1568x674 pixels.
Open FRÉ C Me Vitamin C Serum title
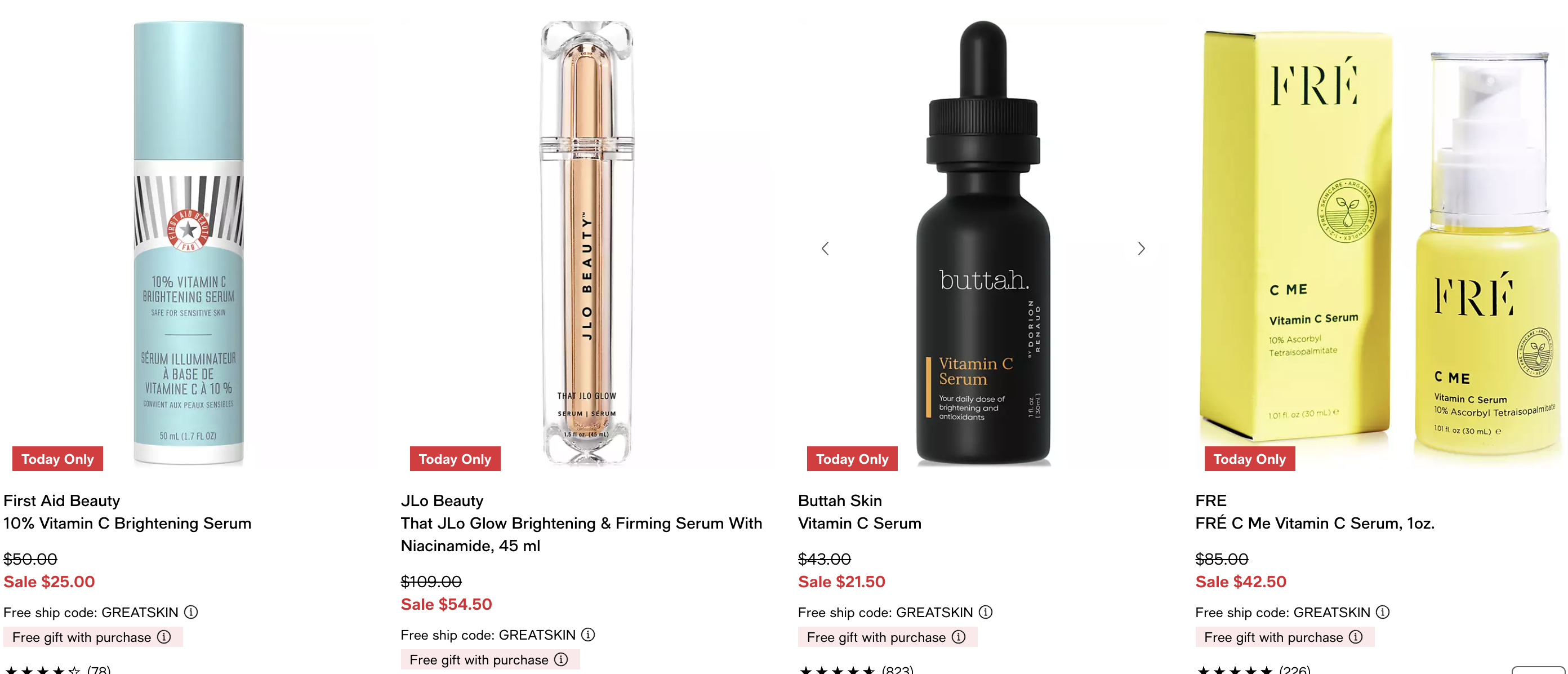(1315, 523)
